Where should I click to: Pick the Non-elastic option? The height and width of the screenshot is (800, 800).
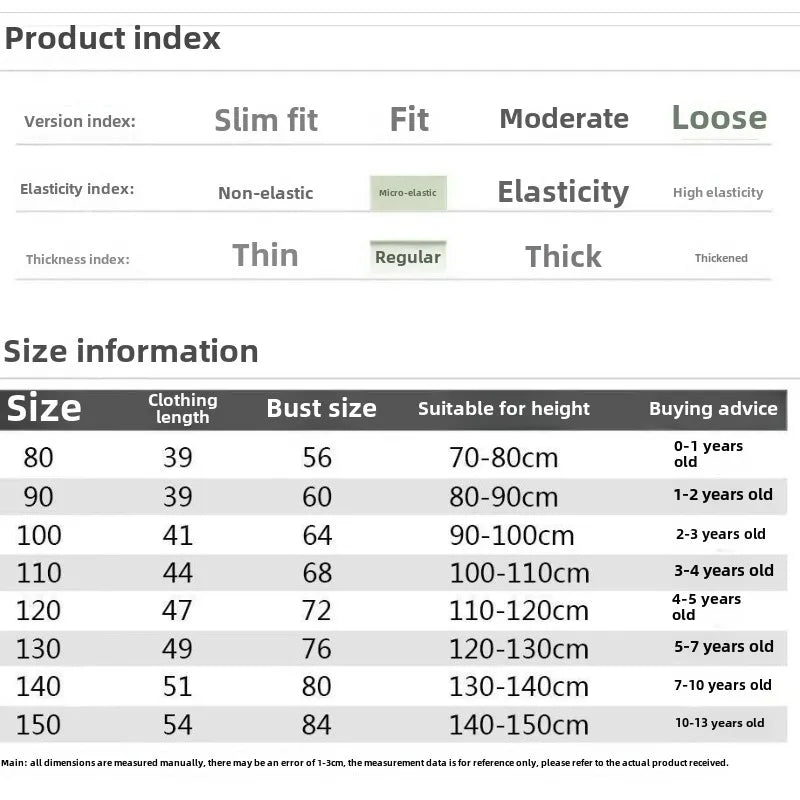click(266, 193)
